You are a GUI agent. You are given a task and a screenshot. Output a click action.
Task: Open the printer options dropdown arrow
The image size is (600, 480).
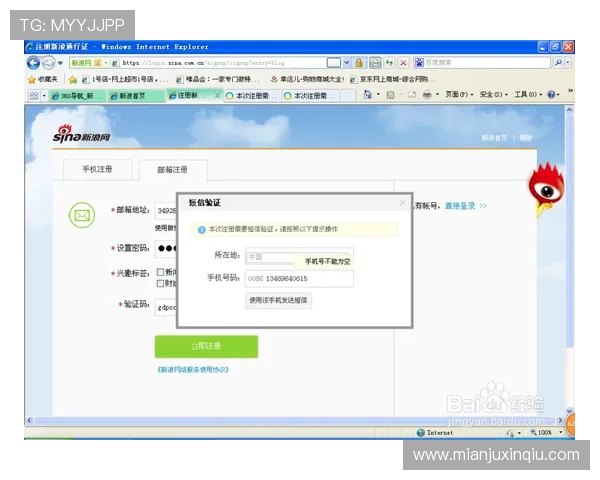click(437, 95)
